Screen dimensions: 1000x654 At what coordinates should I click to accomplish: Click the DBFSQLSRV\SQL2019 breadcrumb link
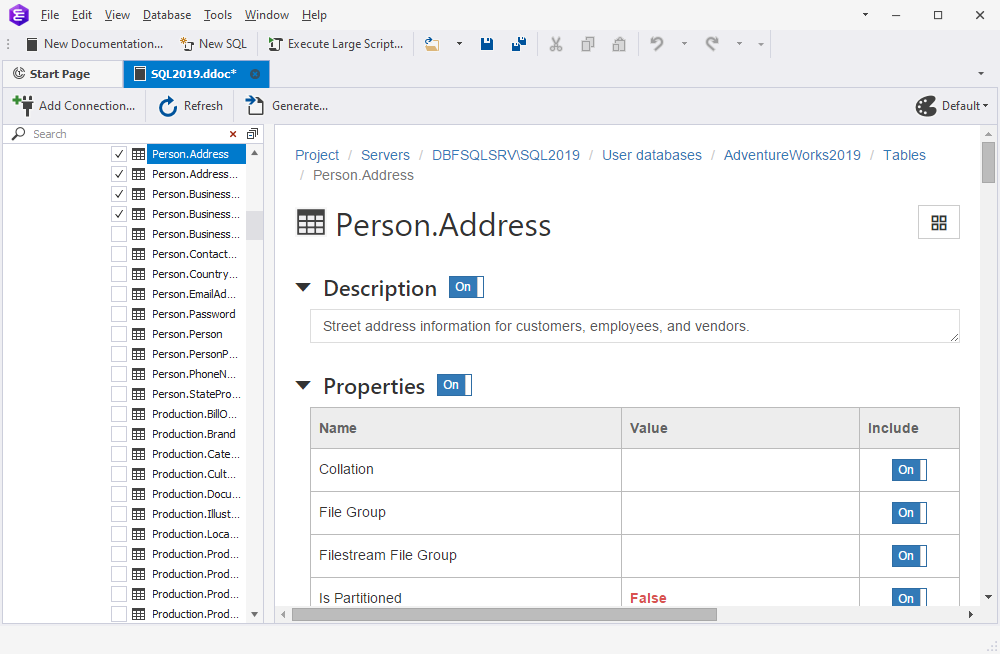pyautogui.click(x=506, y=155)
